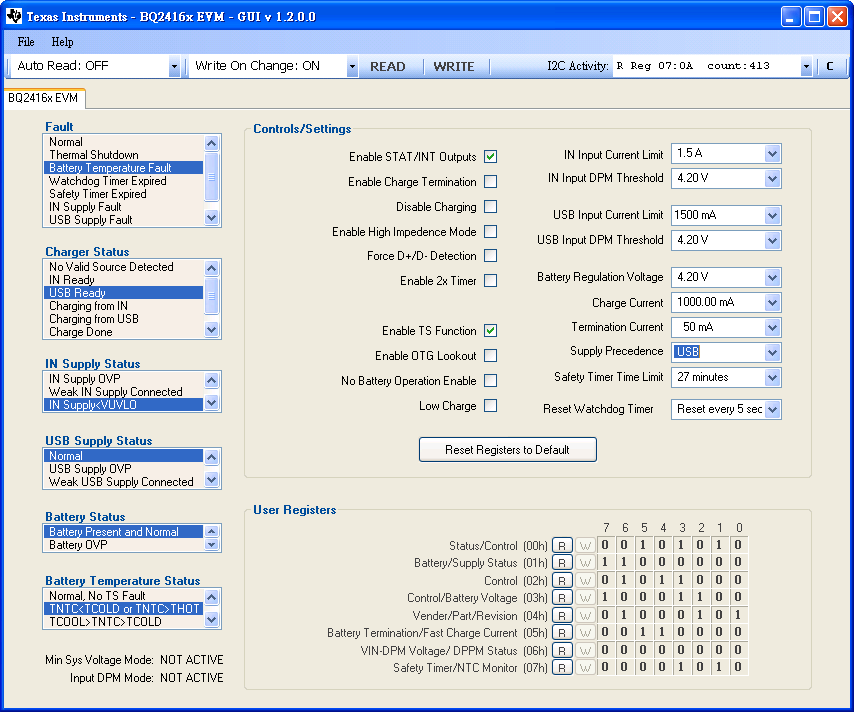Open the Termination Current dropdown
854x712 pixels.
pos(772,327)
